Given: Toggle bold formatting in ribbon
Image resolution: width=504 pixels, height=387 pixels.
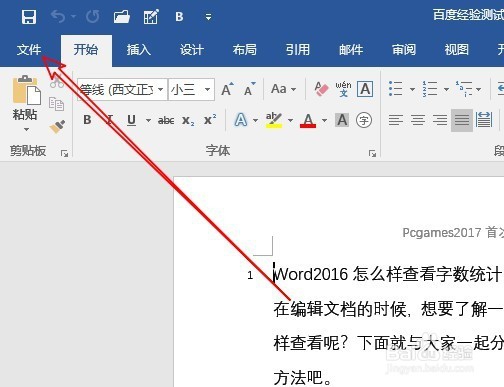Looking at the screenshot, I should click(x=87, y=120).
